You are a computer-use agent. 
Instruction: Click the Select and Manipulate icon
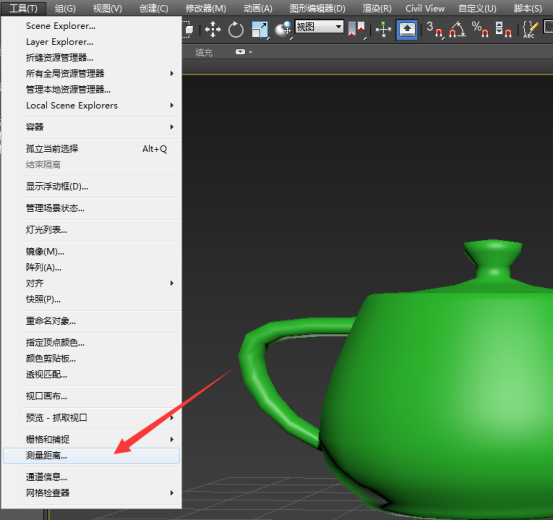click(x=383, y=30)
